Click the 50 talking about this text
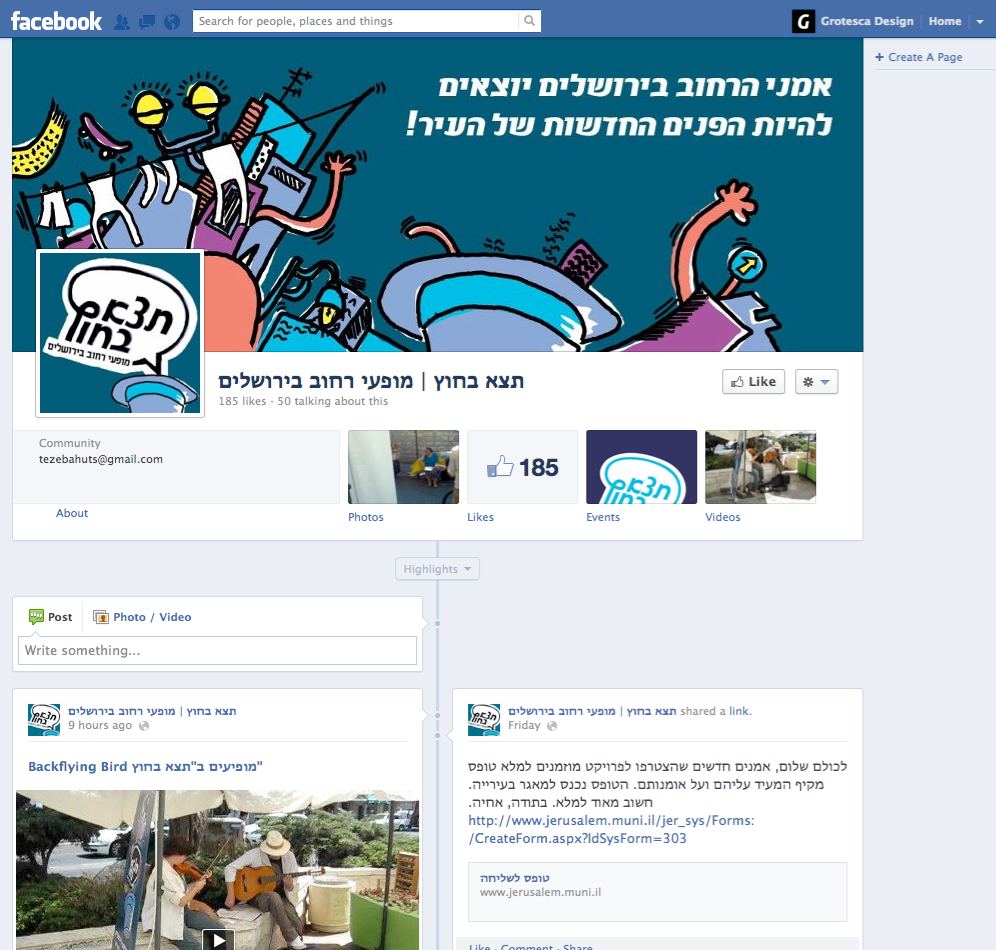996x950 pixels. pos(332,401)
